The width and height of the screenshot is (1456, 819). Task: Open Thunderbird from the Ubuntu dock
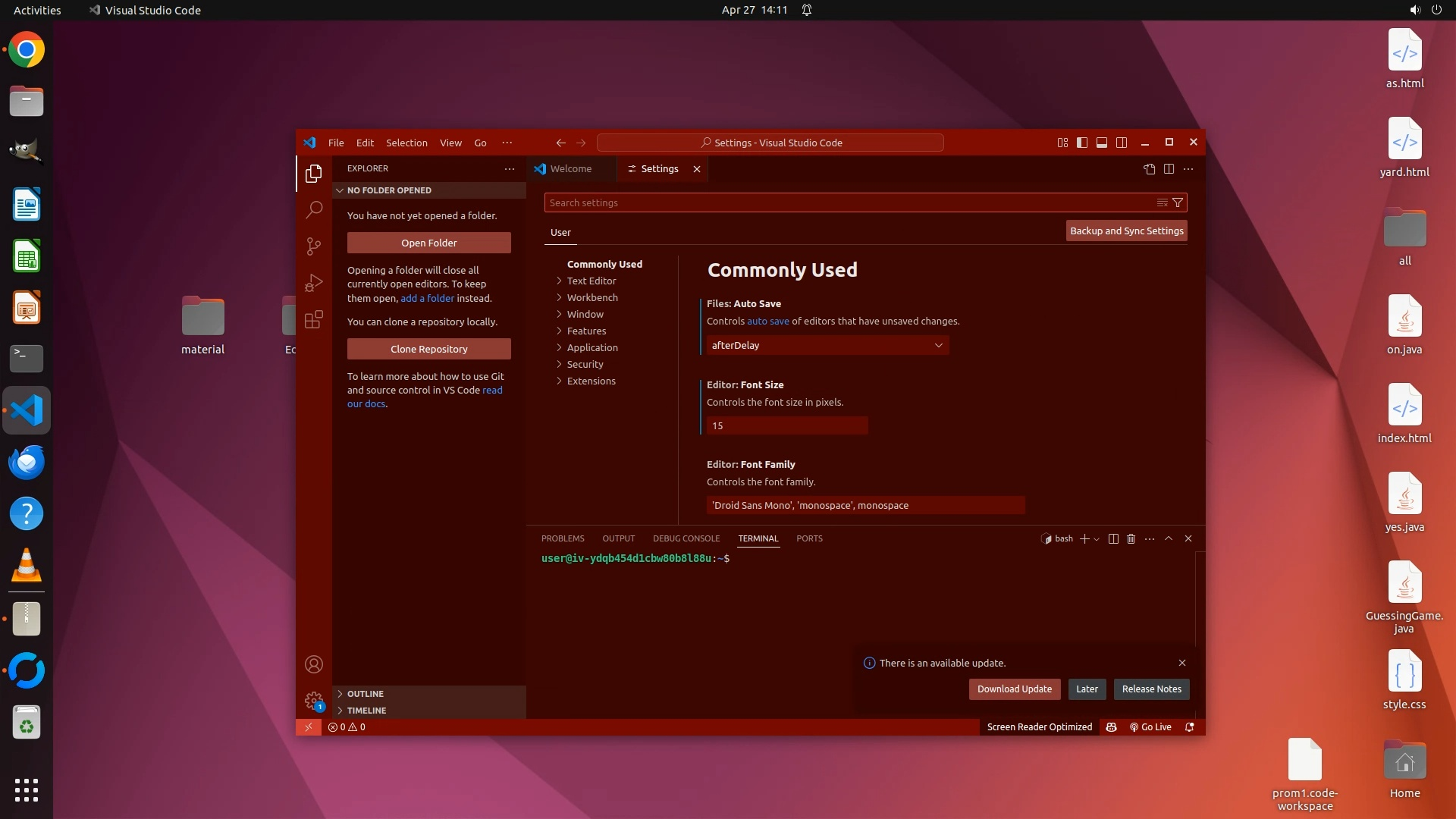pyautogui.click(x=27, y=462)
